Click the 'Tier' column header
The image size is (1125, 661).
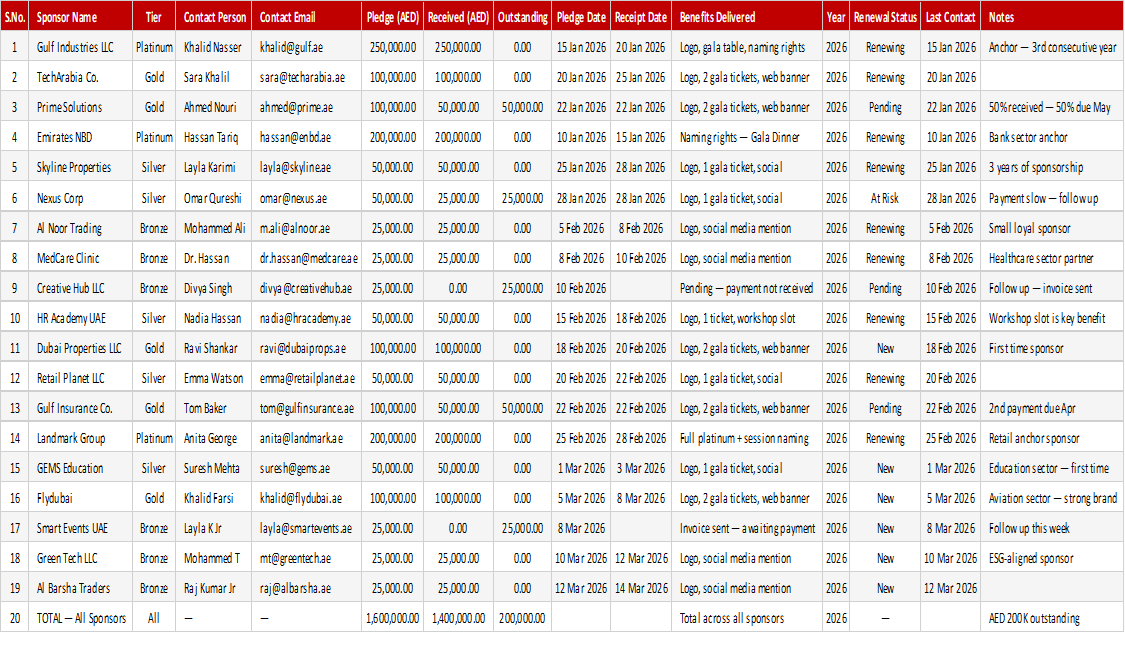[x=154, y=17]
